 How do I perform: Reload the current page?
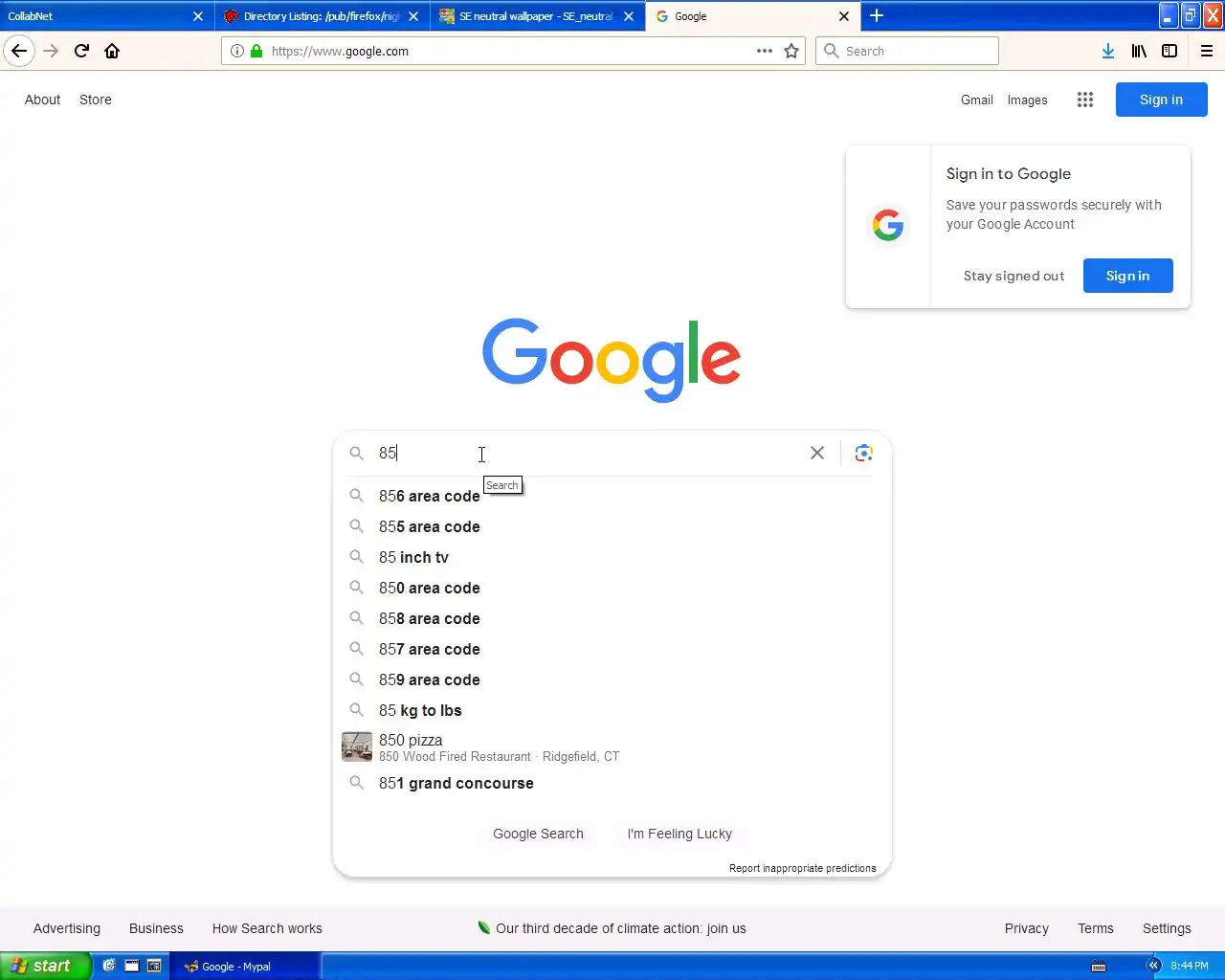(x=81, y=51)
